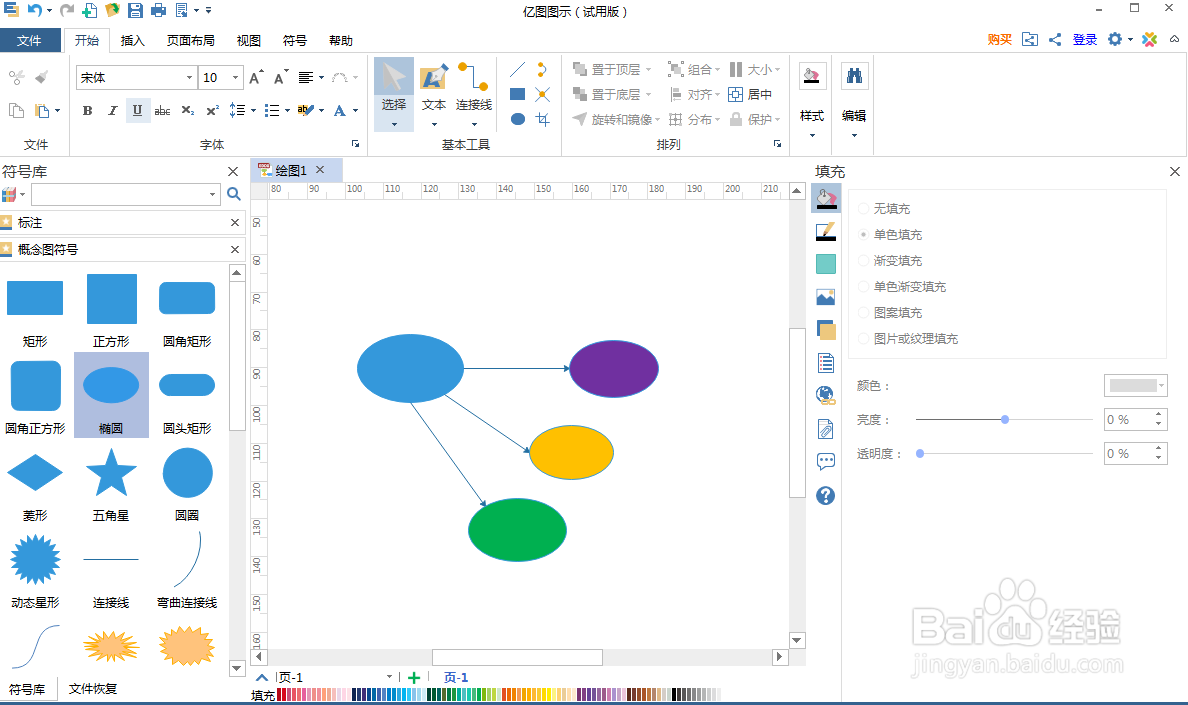Click the Print icon in quick access
Image resolution: width=1188 pixels, height=705 pixels.
click(x=158, y=10)
